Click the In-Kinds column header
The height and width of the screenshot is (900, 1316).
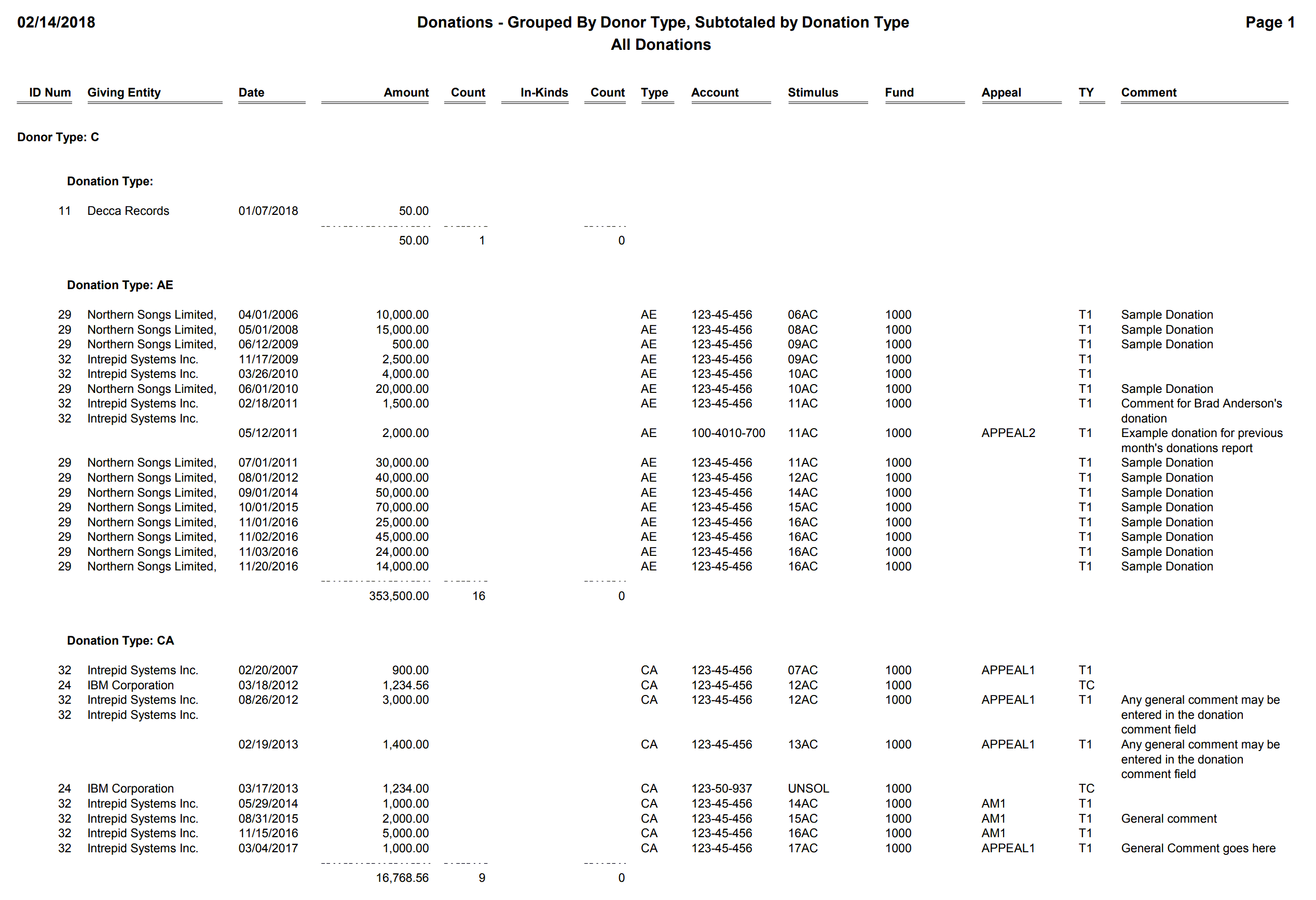[544, 92]
